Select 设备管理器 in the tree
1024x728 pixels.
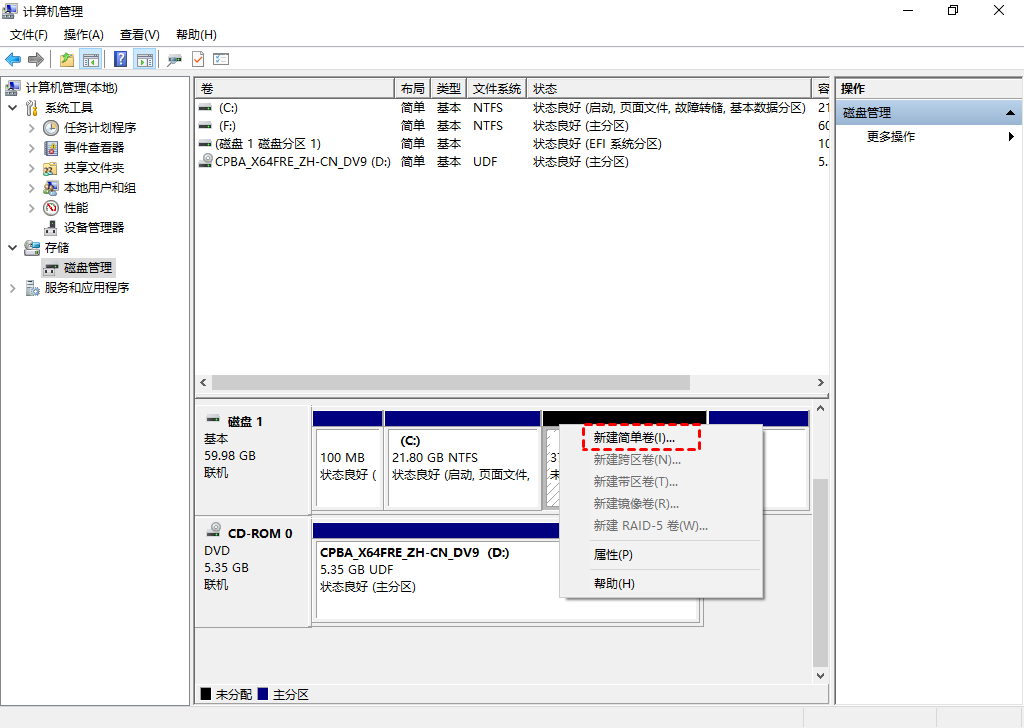tap(94, 228)
